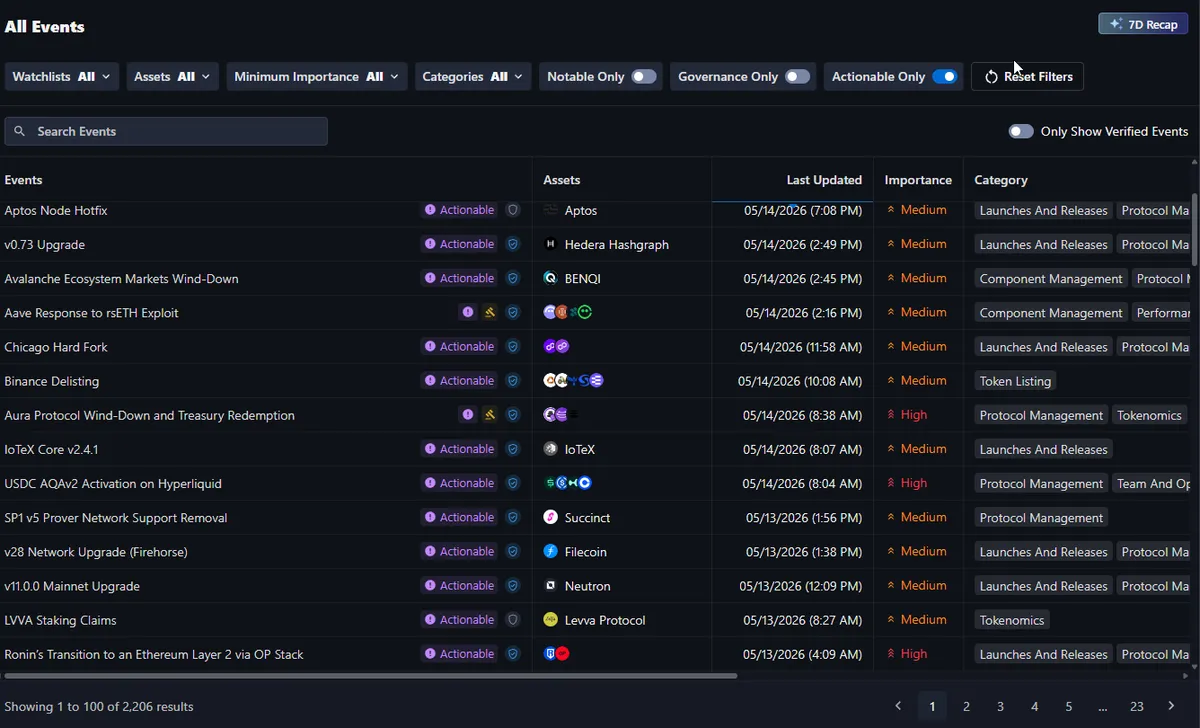The height and width of the screenshot is (728, 1200).
Task: Open the Minimum Importance dropdown
Action: click(317, 77)
